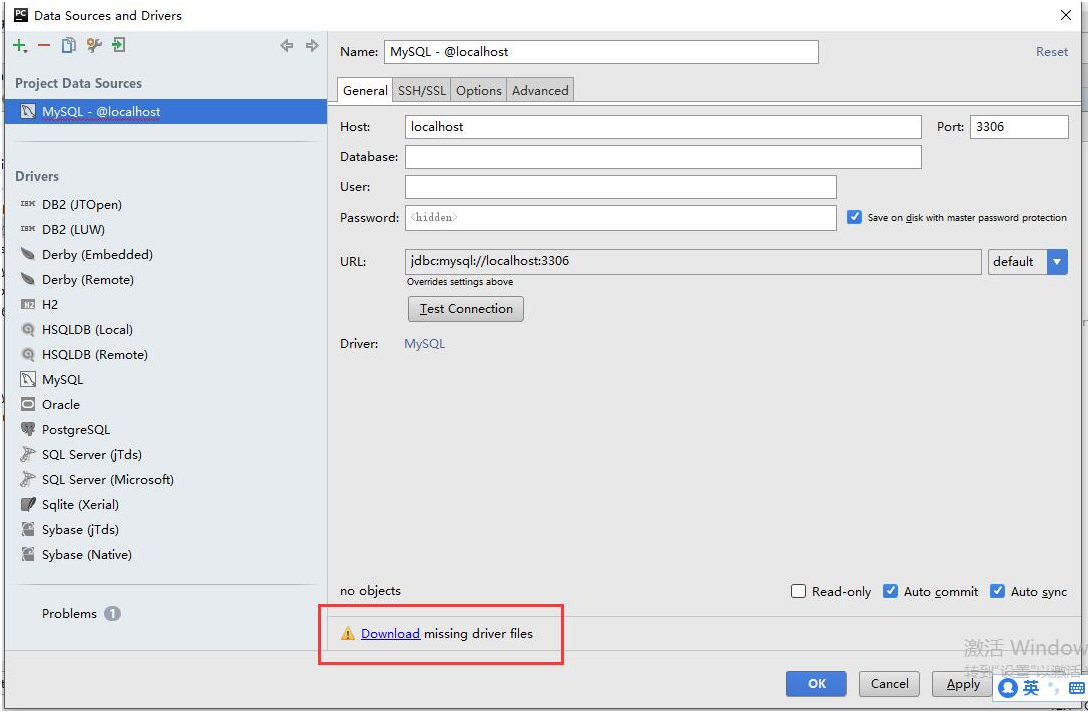Click the input method language indicator

click(x=1031, y=688)
